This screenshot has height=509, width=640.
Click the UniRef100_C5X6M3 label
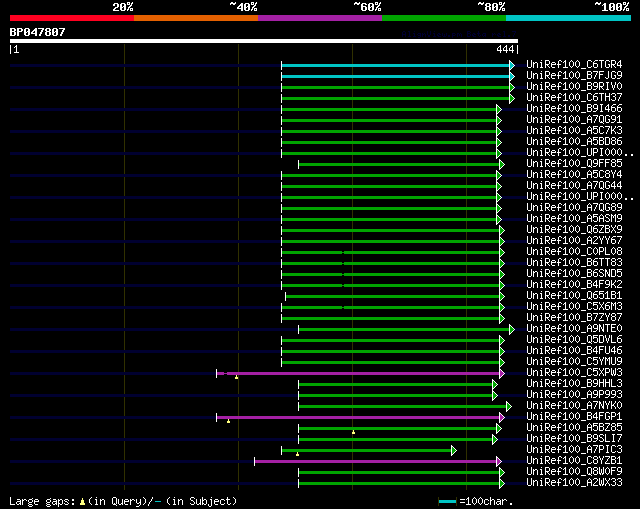(x=574, y=307)
